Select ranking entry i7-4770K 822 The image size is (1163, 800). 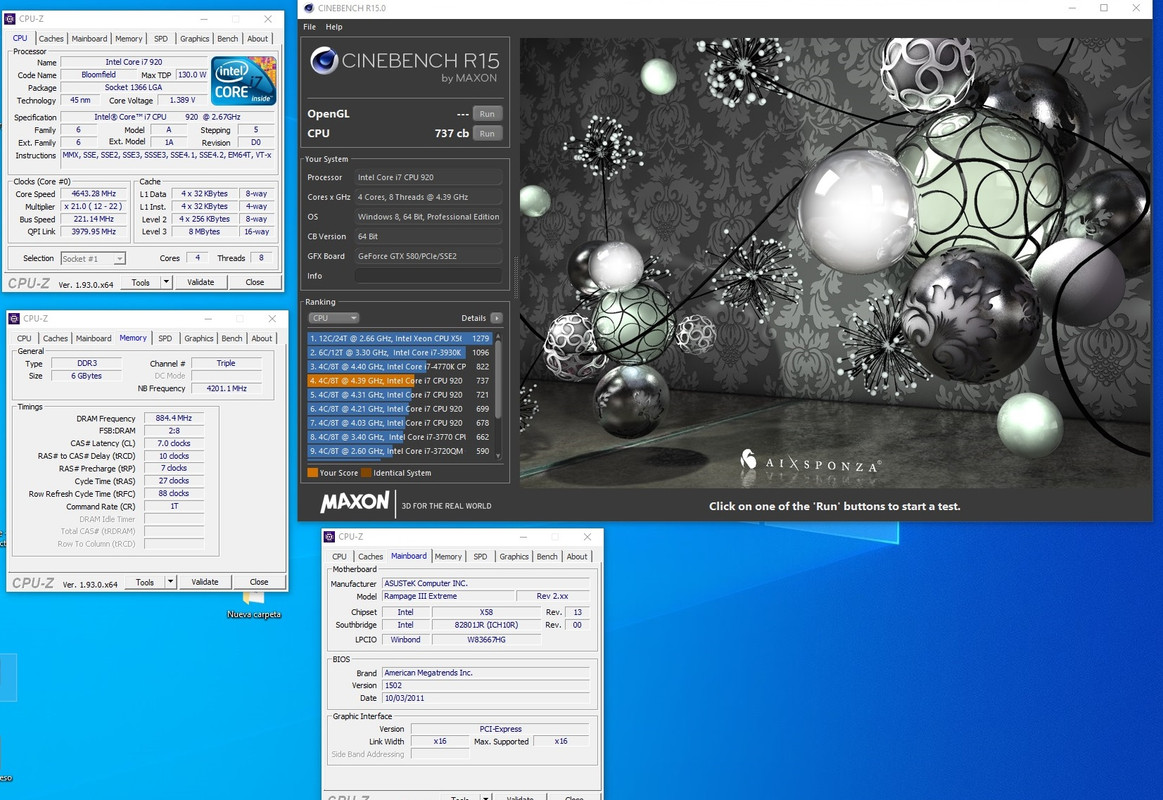coord(400,366)
